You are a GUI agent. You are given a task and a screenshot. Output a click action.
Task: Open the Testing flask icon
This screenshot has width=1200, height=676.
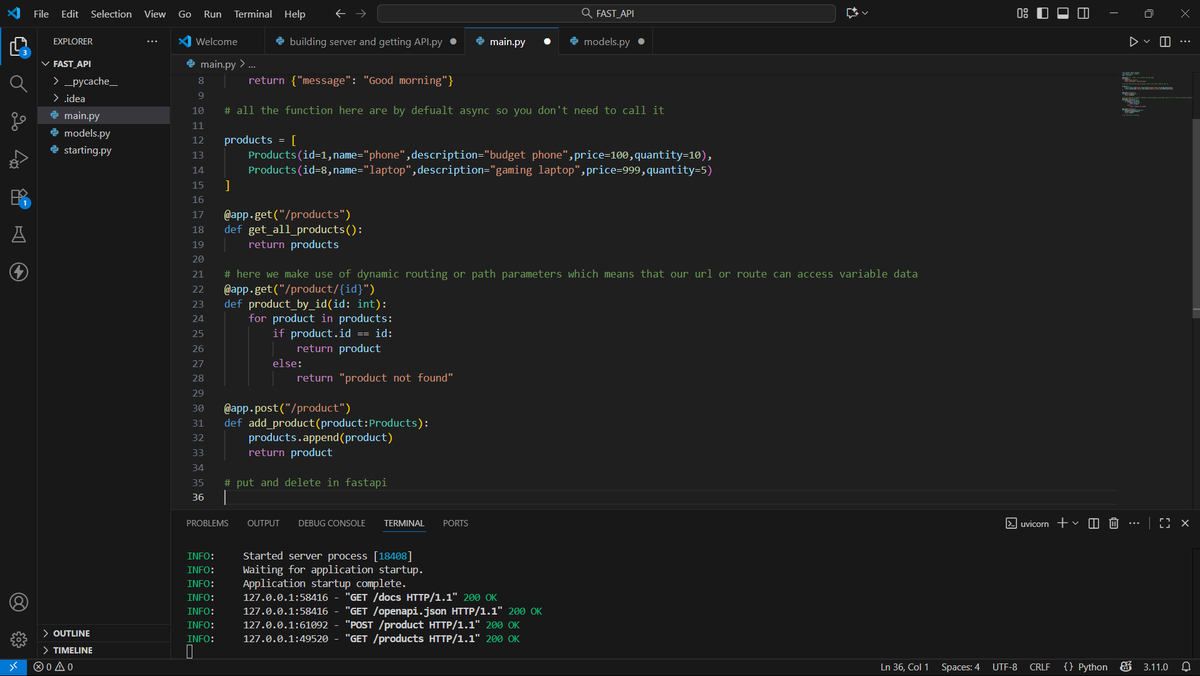18,235
